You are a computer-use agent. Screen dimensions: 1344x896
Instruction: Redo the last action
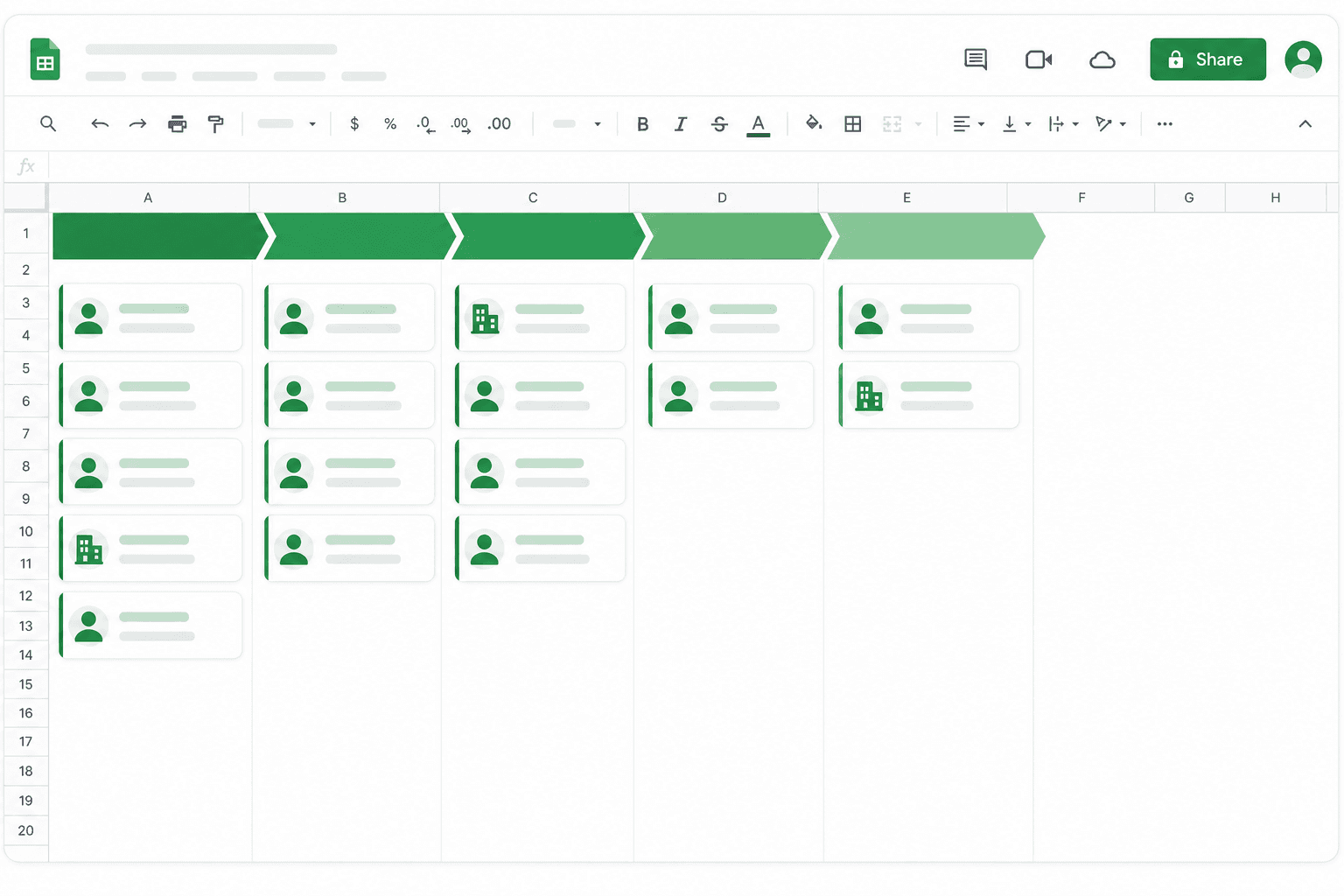click(137, 124)
